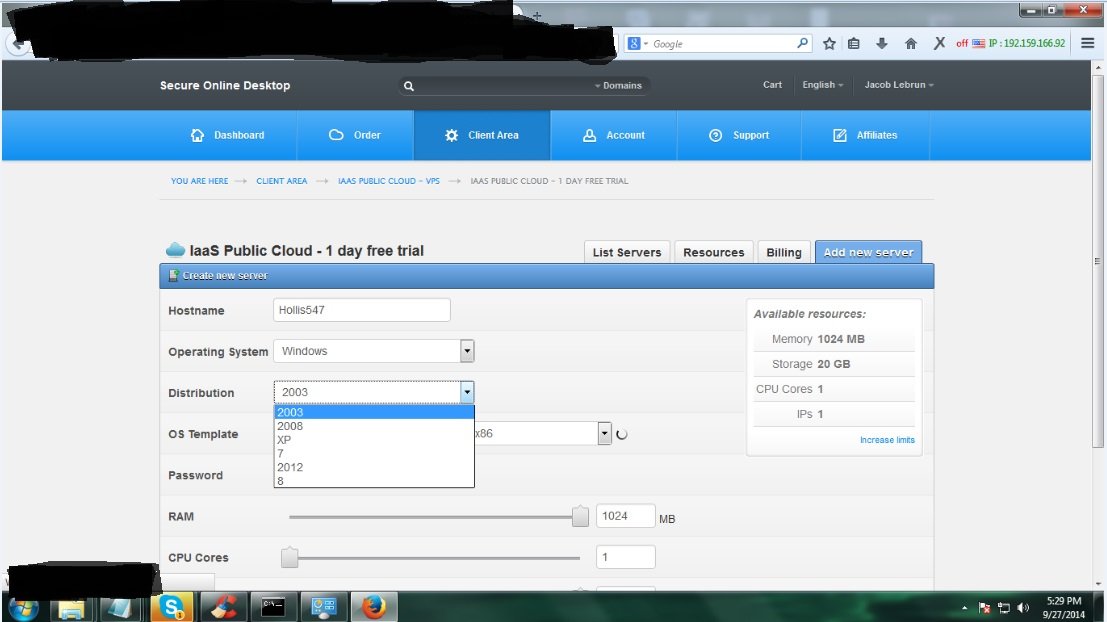Choose 2008 in Distribution list
The height and width of the screenshot is (622, 1107).
point(373,426)
